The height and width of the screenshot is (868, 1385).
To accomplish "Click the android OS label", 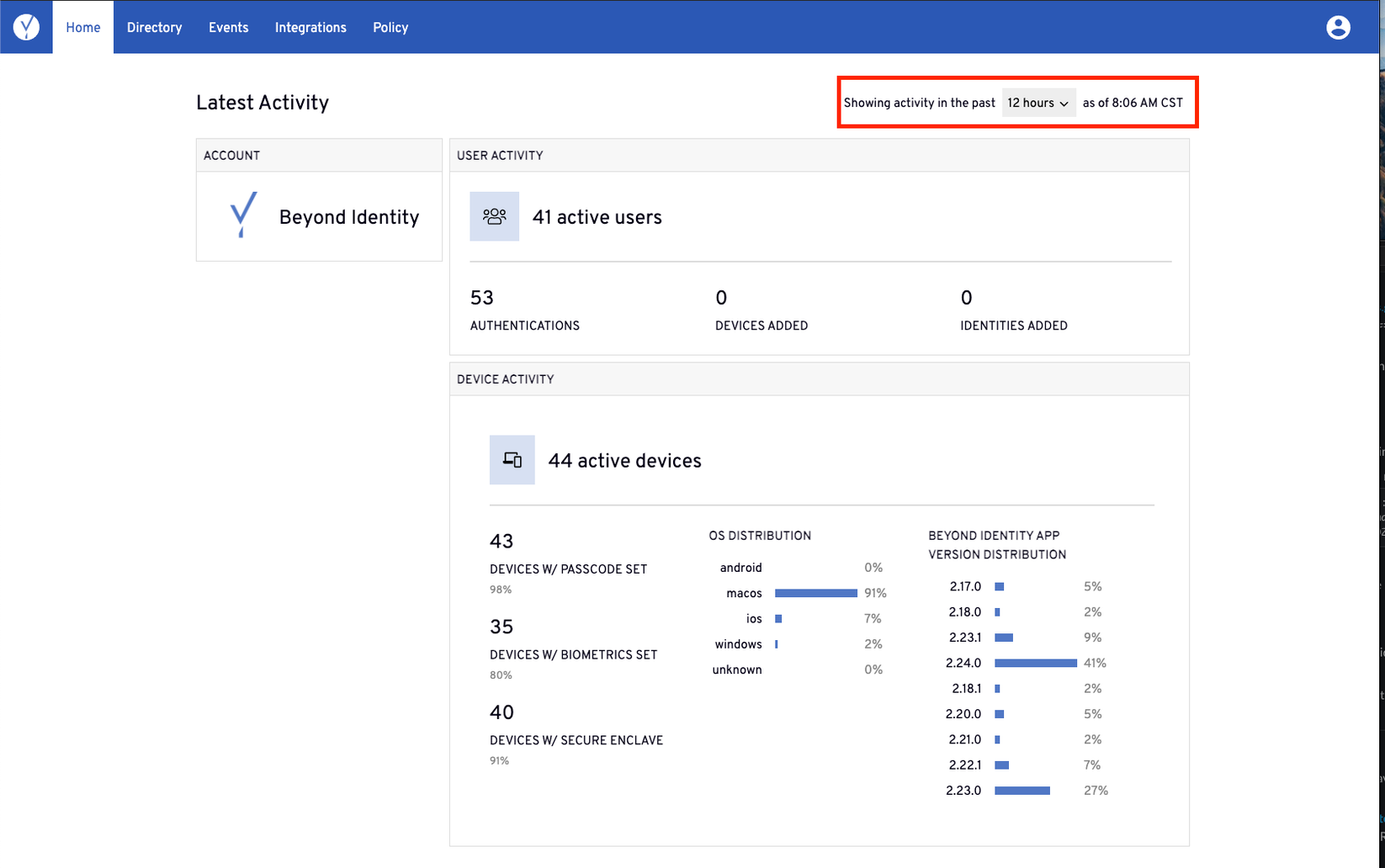I will [x=740, y=568].
